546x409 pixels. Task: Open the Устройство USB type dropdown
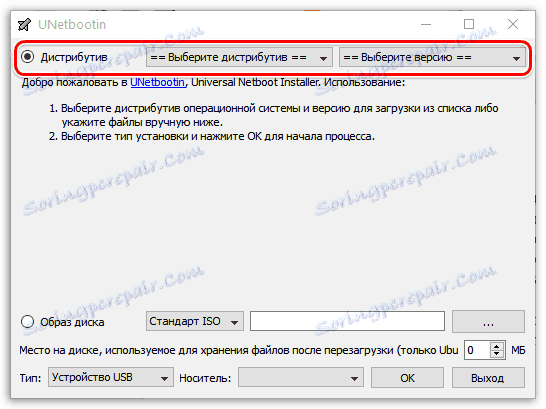pos(111,377)
